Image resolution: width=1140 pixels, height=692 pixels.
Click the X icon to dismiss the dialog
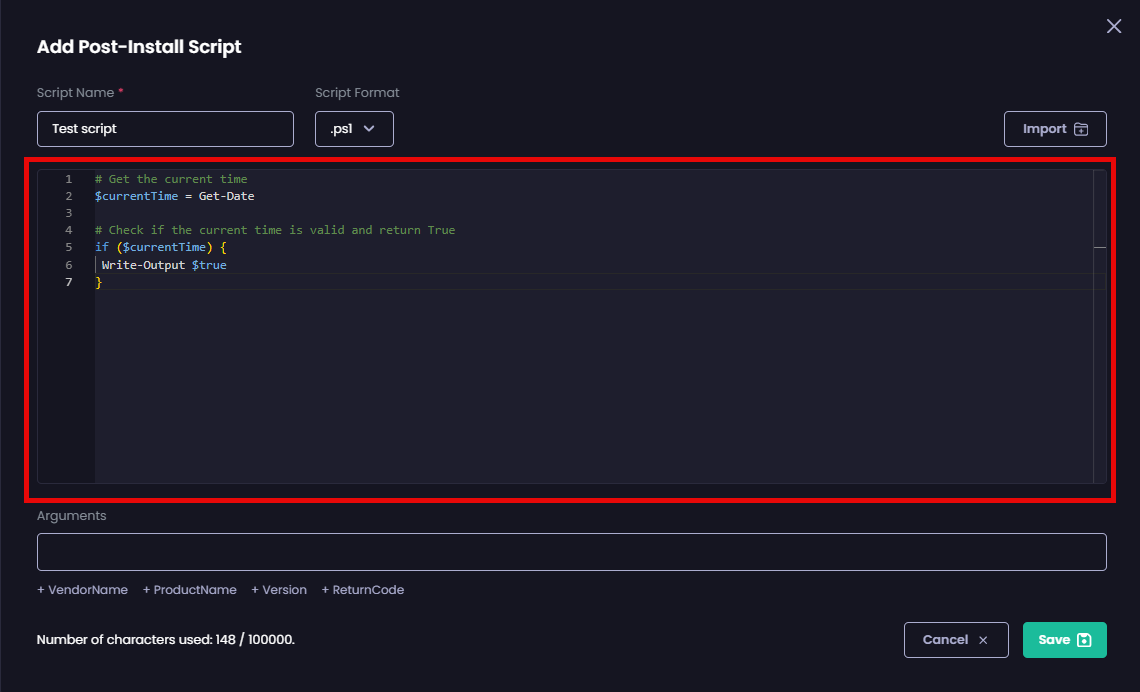[x=1113, y=26]
